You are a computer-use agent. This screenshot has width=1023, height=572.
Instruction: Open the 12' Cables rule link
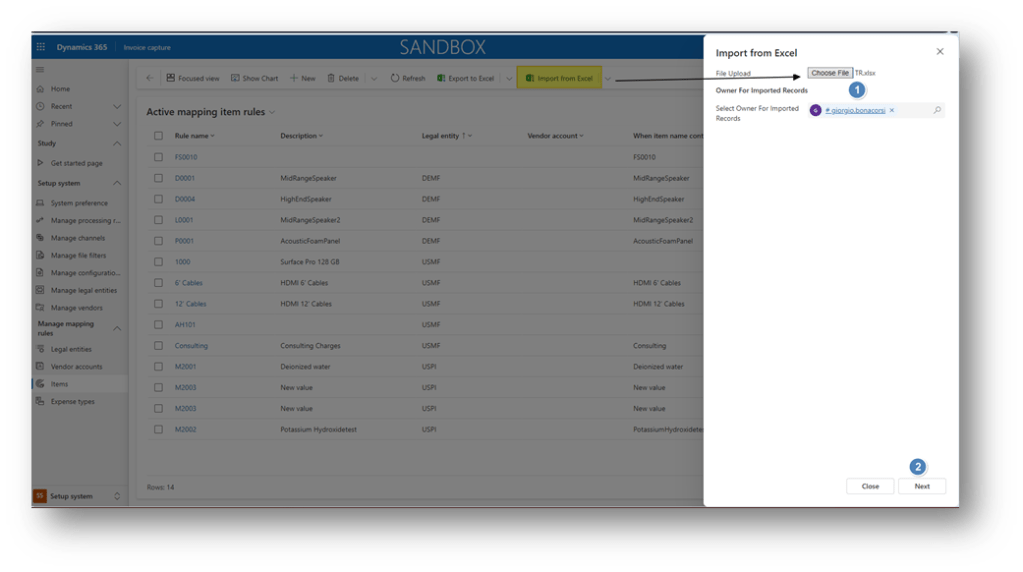[191, 304]
